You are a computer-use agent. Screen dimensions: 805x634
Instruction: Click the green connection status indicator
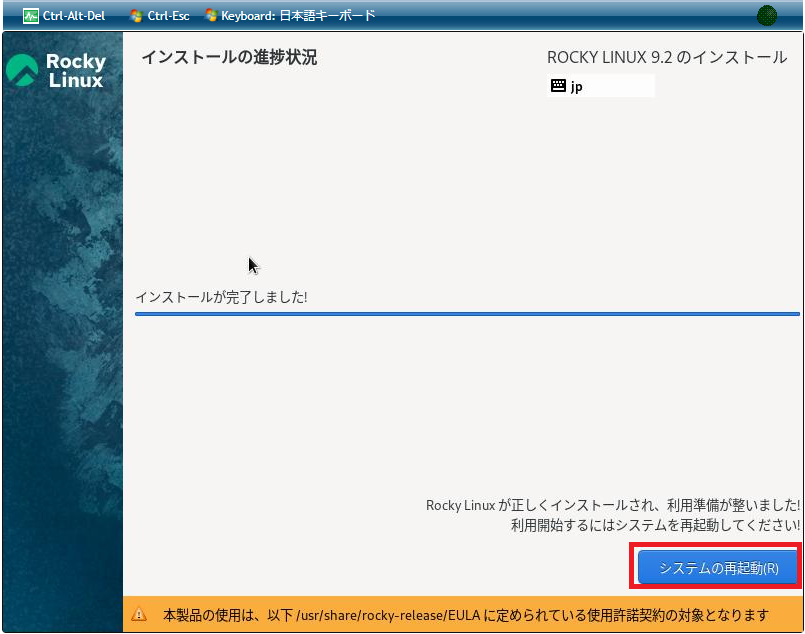[x=767, y=15]
